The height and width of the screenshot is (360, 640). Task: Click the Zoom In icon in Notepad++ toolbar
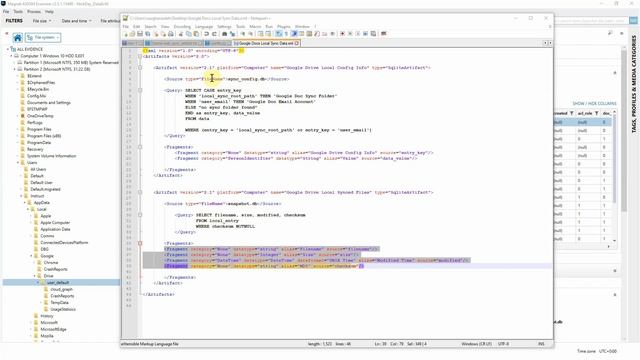point(243,34)
